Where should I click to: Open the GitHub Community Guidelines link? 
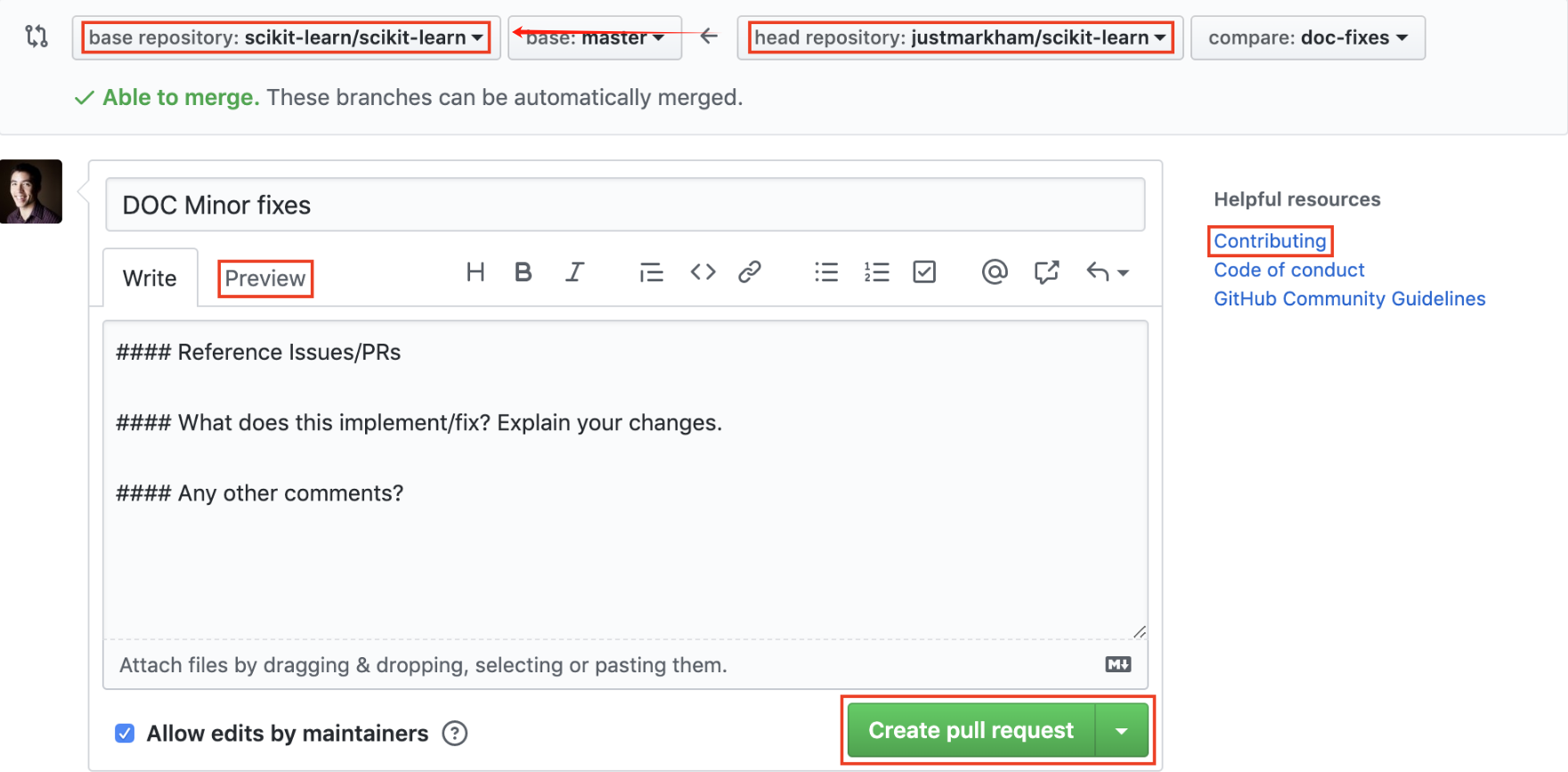(x=1349, y=298)
